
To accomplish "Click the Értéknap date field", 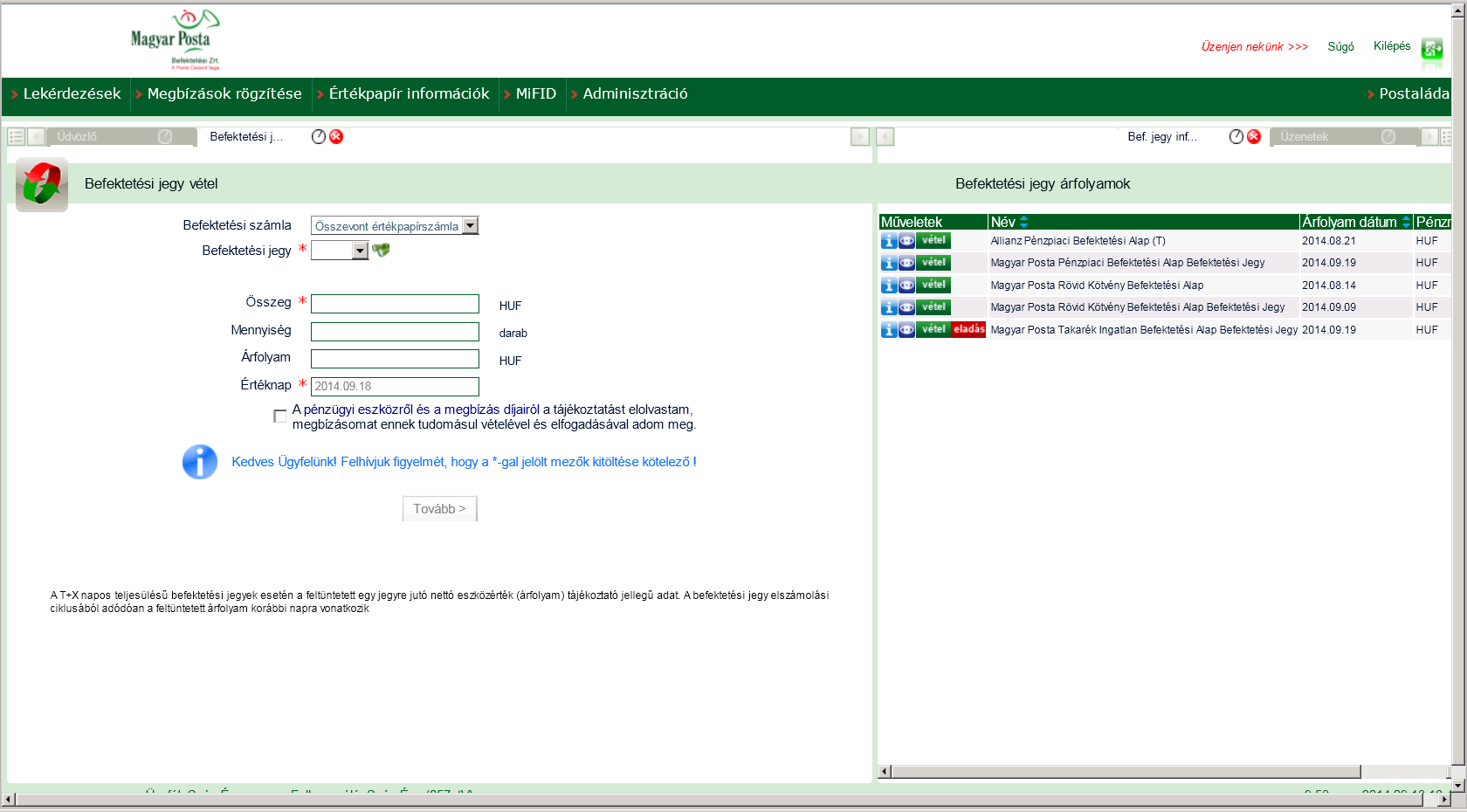I will [x=395, y=387].
